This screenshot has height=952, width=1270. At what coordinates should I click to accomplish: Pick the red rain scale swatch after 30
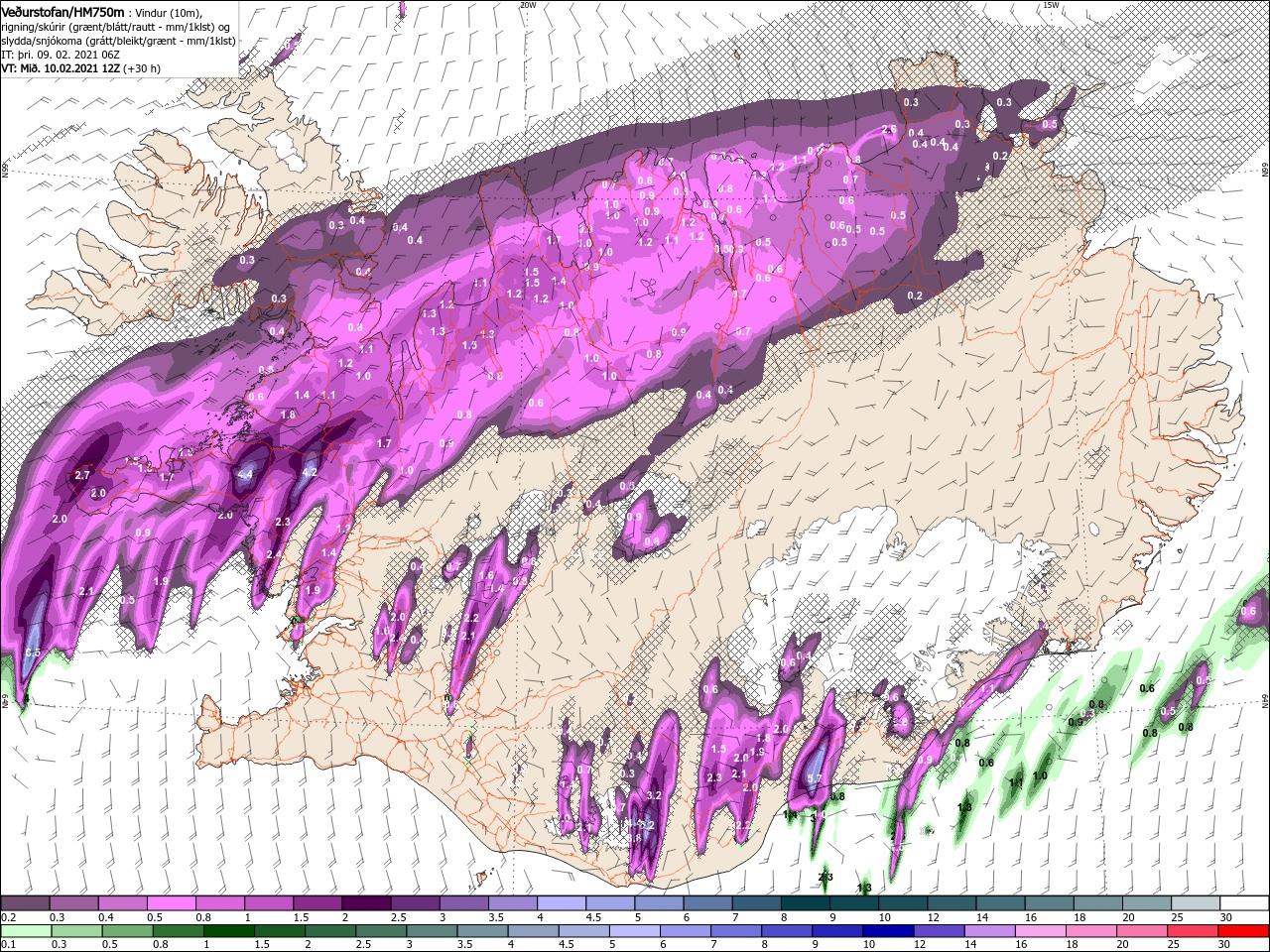point(1244,931)
